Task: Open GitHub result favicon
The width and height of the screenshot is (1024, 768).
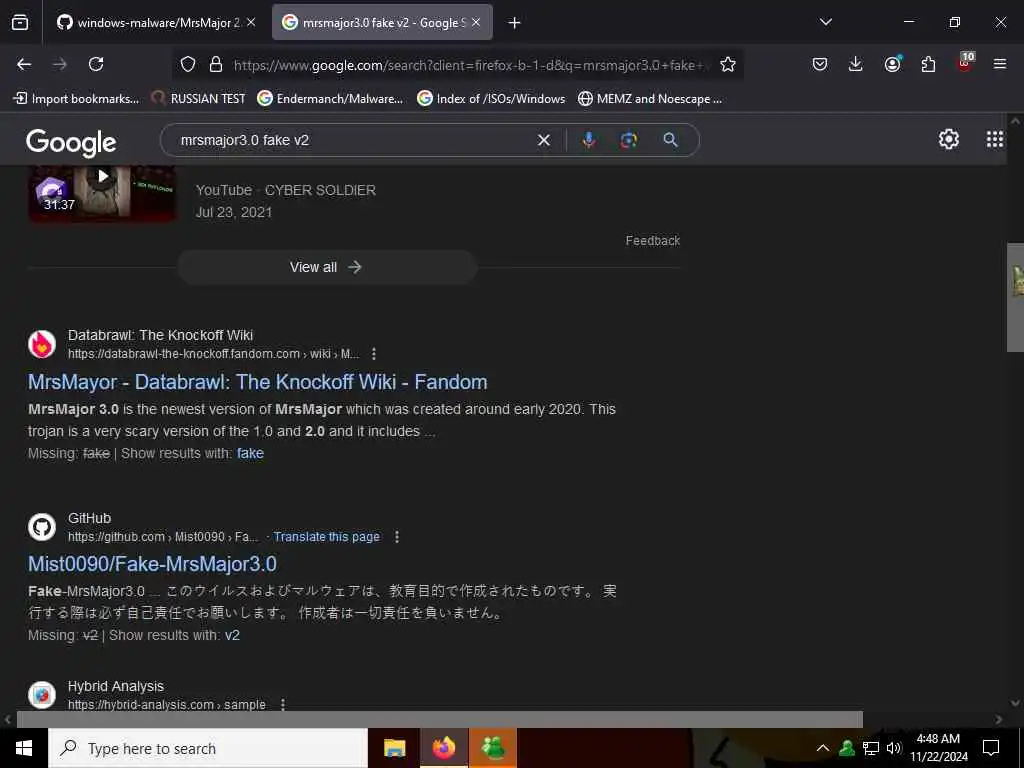Action: pyautogui.click(x=42, y=527)
